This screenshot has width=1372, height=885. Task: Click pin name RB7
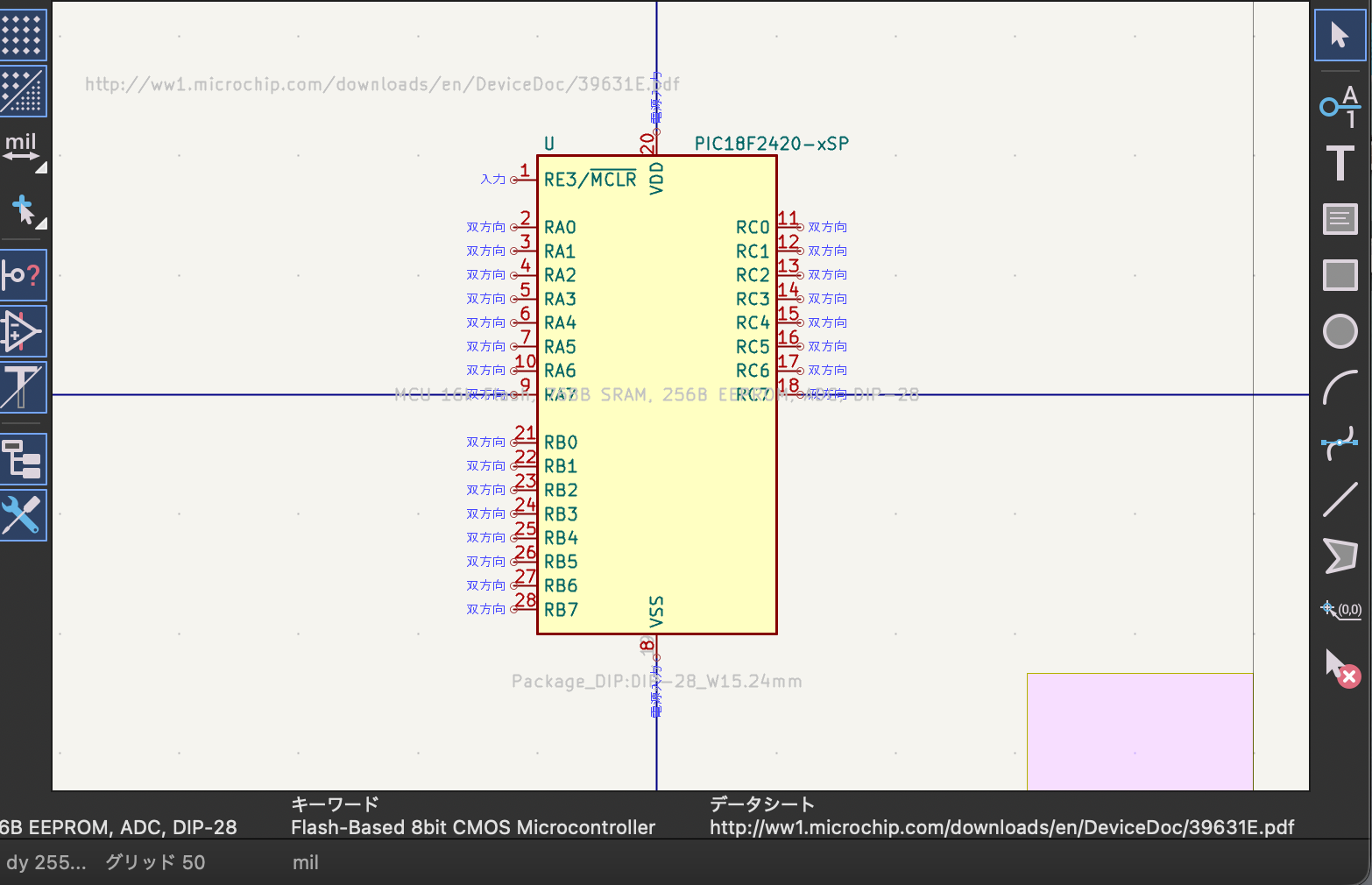(561, 610)
